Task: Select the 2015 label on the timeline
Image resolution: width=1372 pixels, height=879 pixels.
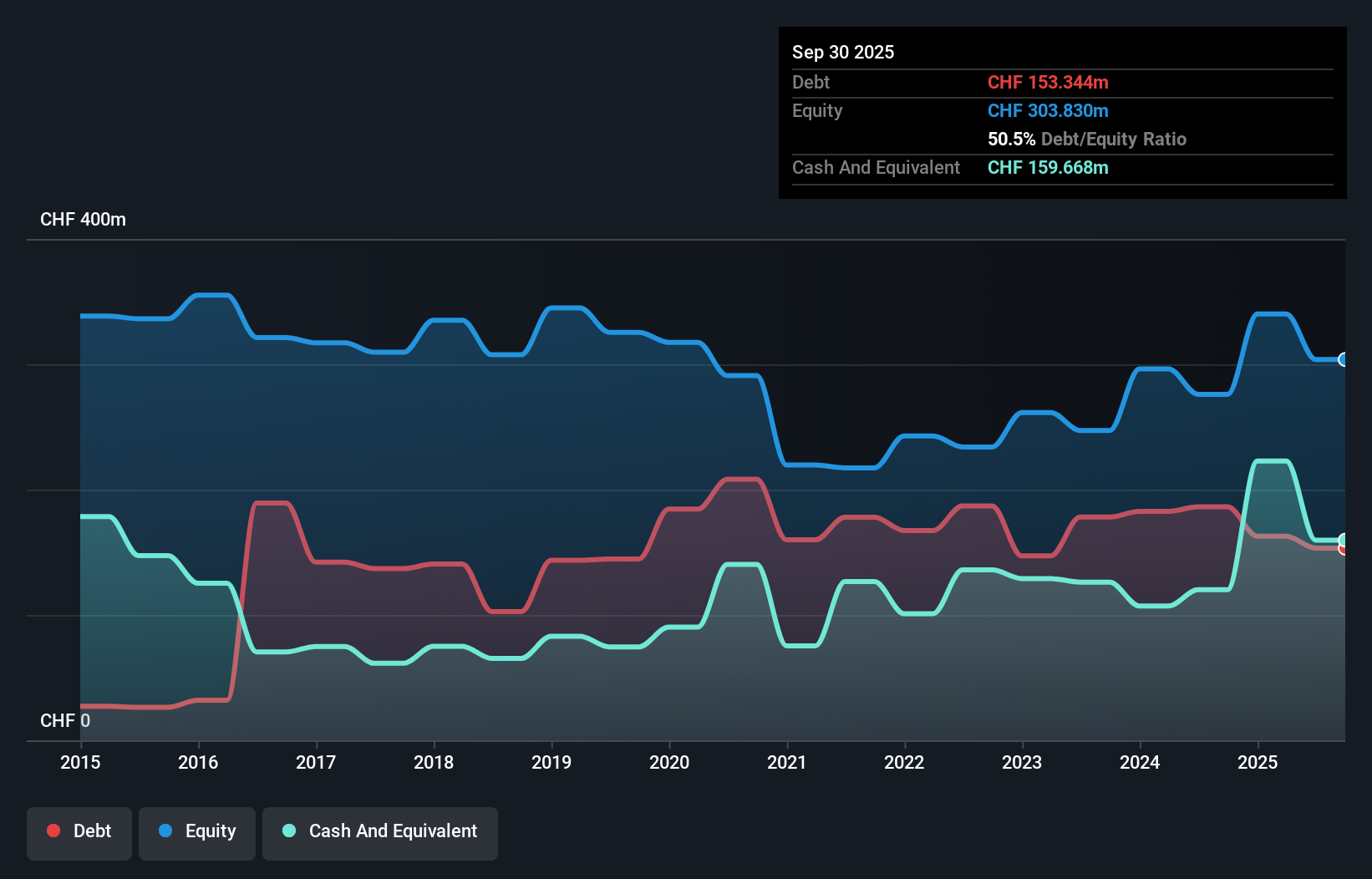Action: 79,762
